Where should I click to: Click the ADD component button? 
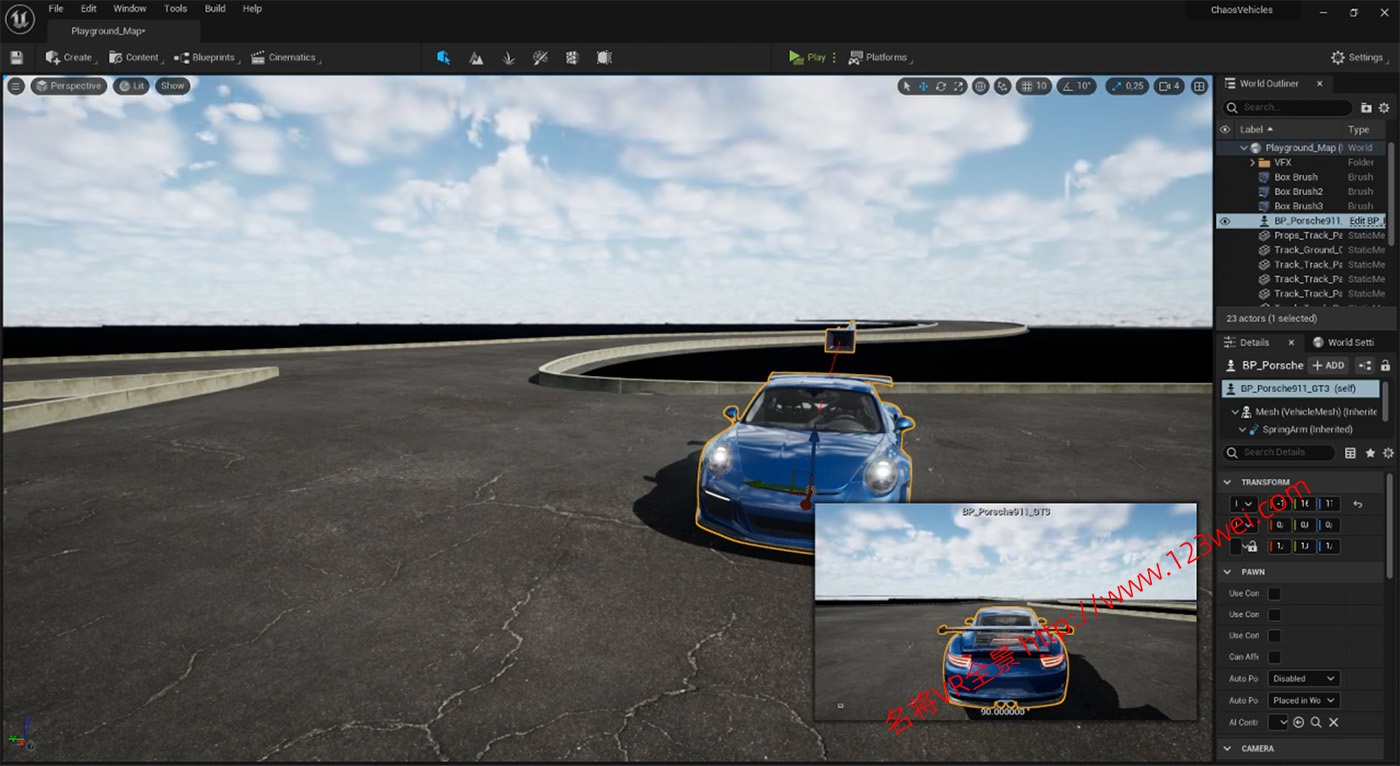(x=1328, y=366)
